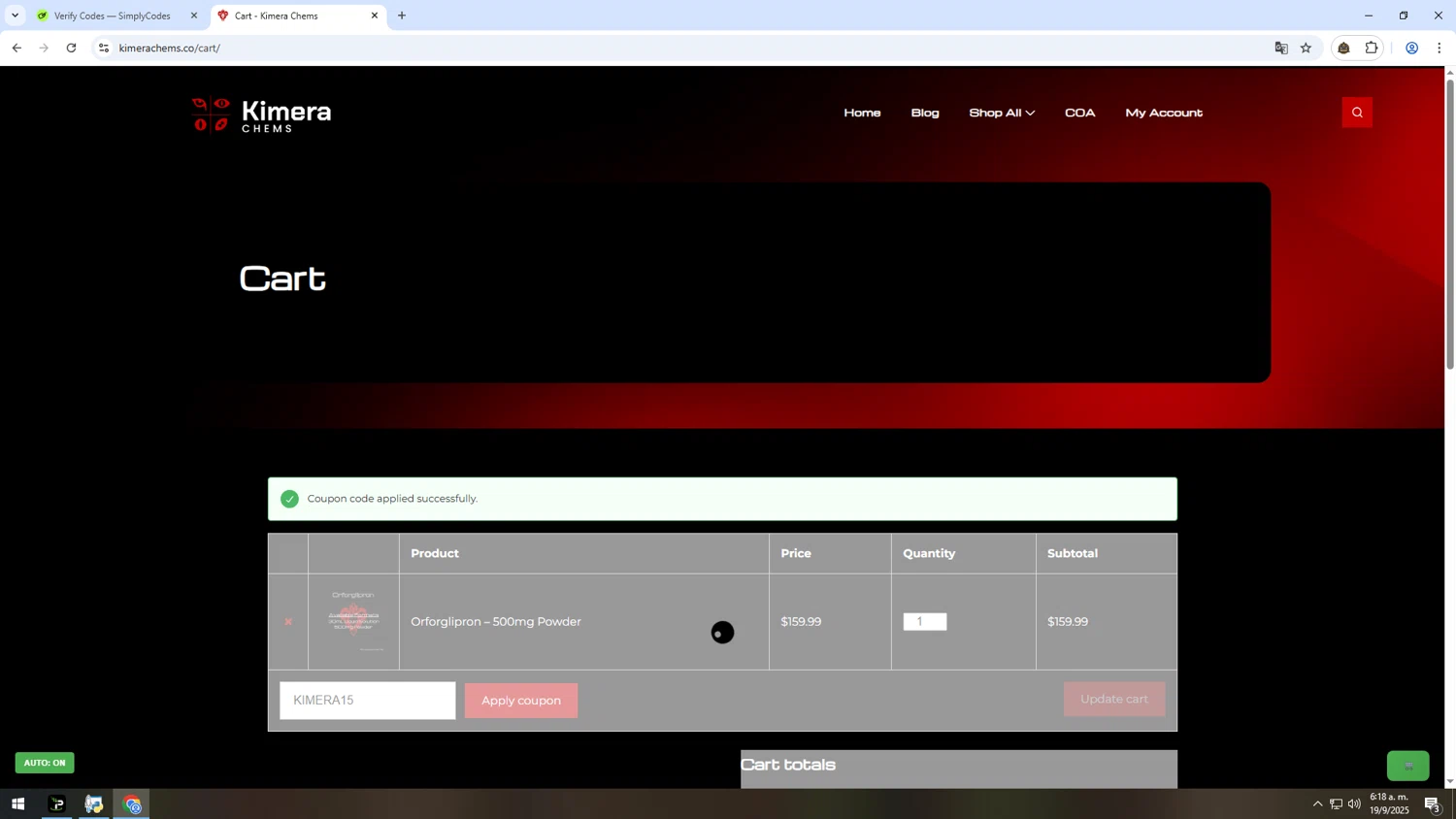
Task: Click the Cart totals heading
Action: tap(788, 765)
